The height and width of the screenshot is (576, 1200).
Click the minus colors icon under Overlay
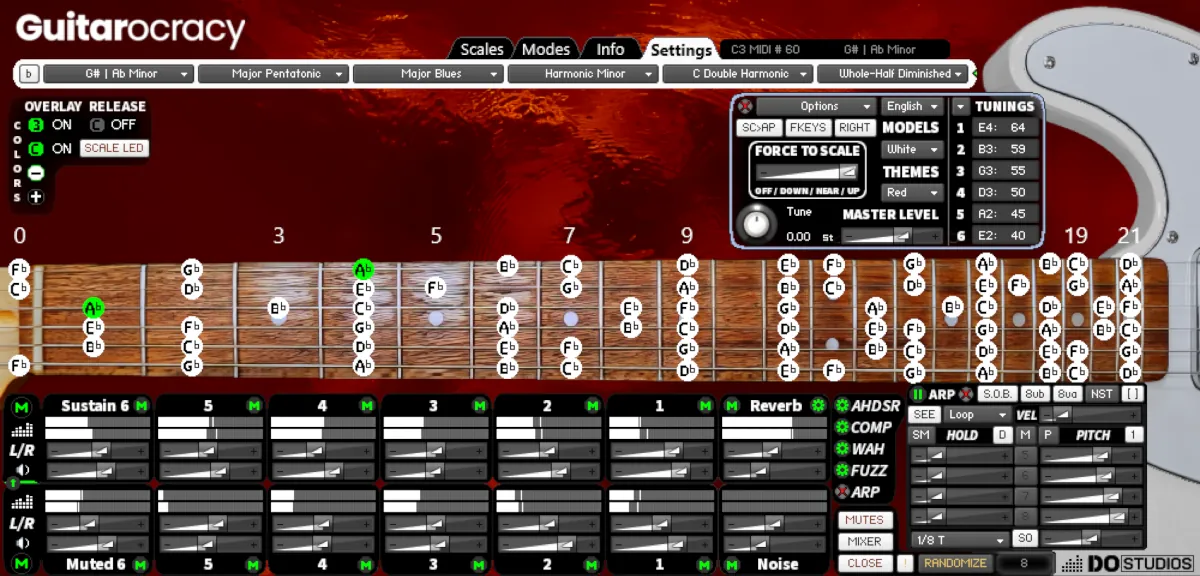pyautogui.click(x=36, y=173)
